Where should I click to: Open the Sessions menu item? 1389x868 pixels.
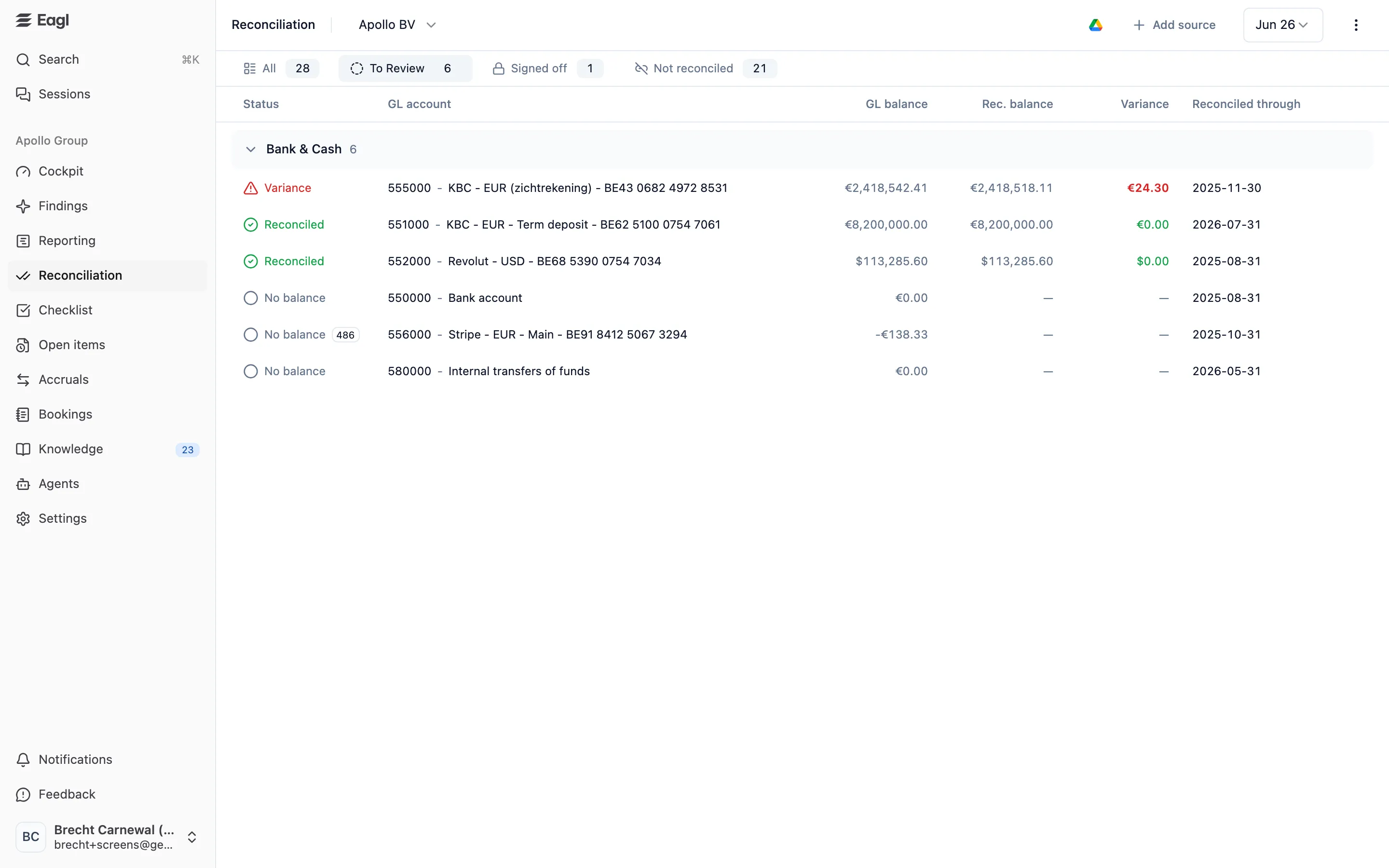coord(108,94)
